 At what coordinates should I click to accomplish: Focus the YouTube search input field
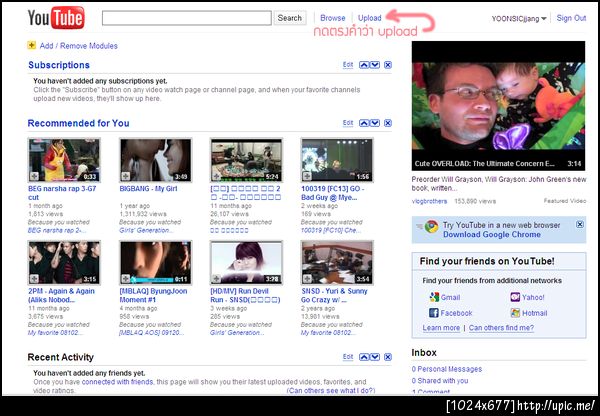187,18
